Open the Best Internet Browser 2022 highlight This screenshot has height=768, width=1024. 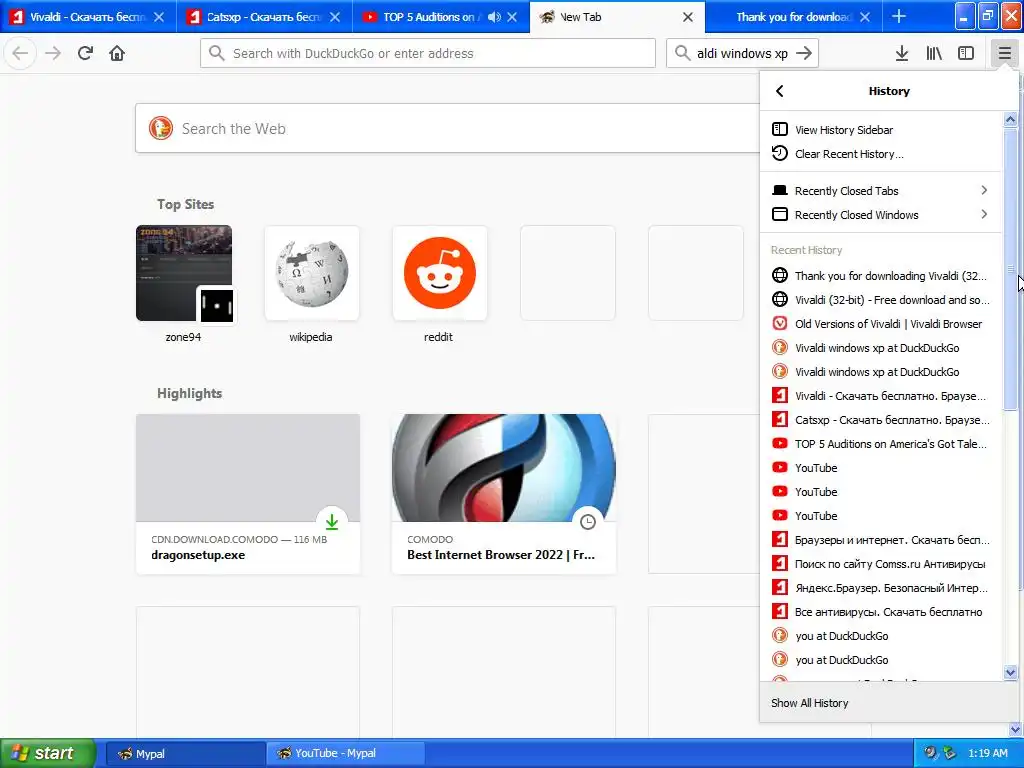click(x=504, y=494)
